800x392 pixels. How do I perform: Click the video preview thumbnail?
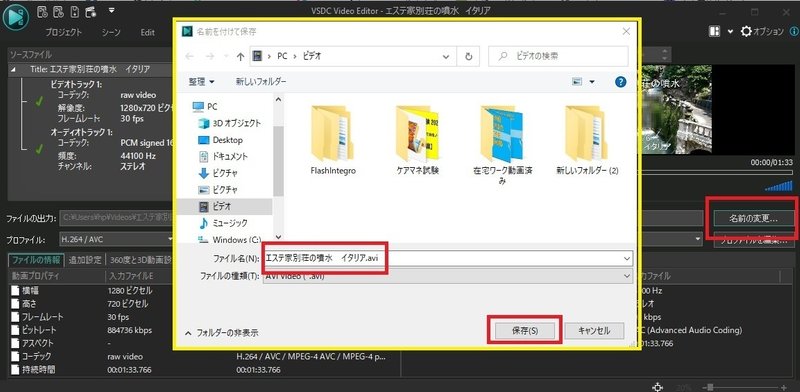pos(677,109)
